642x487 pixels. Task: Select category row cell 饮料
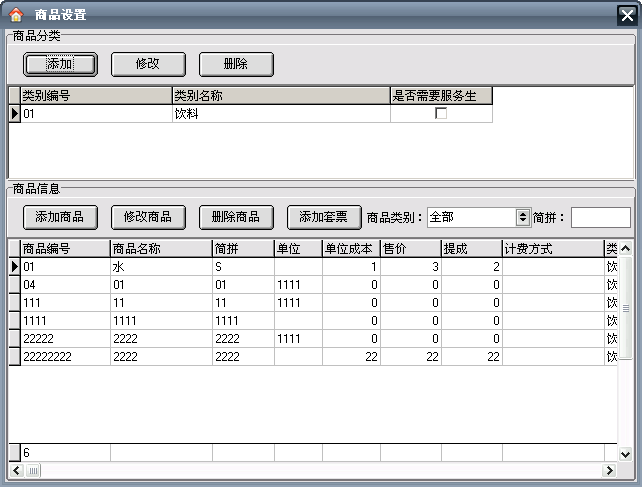pyautogui.click(x=281, y=113)
